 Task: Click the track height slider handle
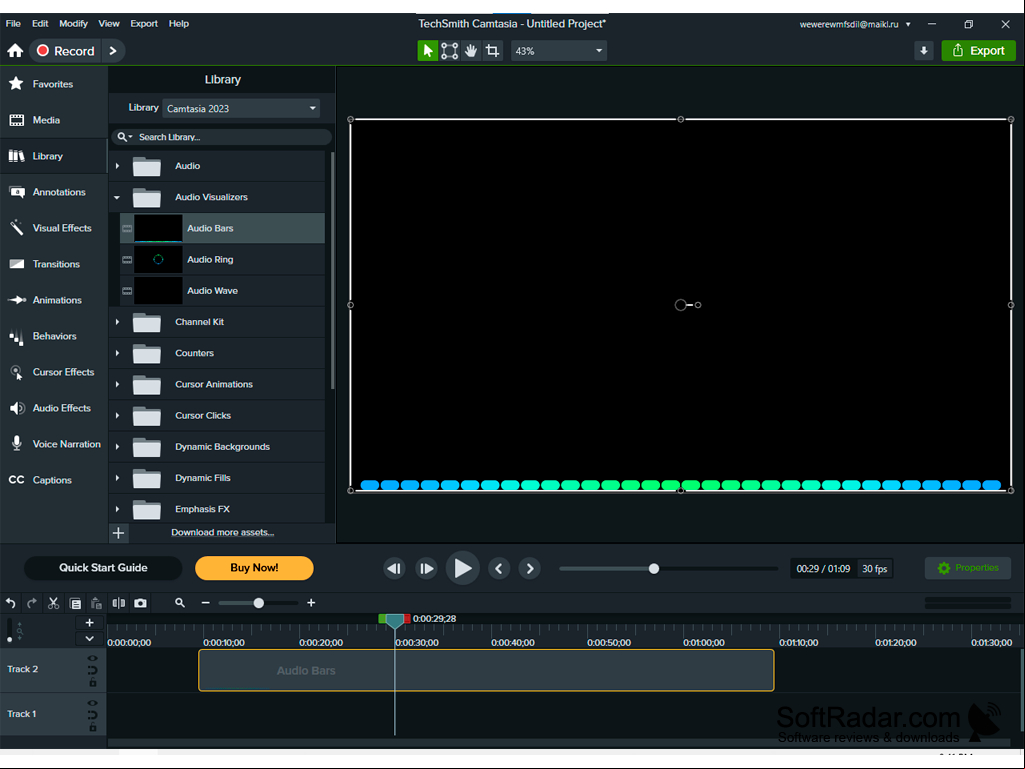click(9, 638)
